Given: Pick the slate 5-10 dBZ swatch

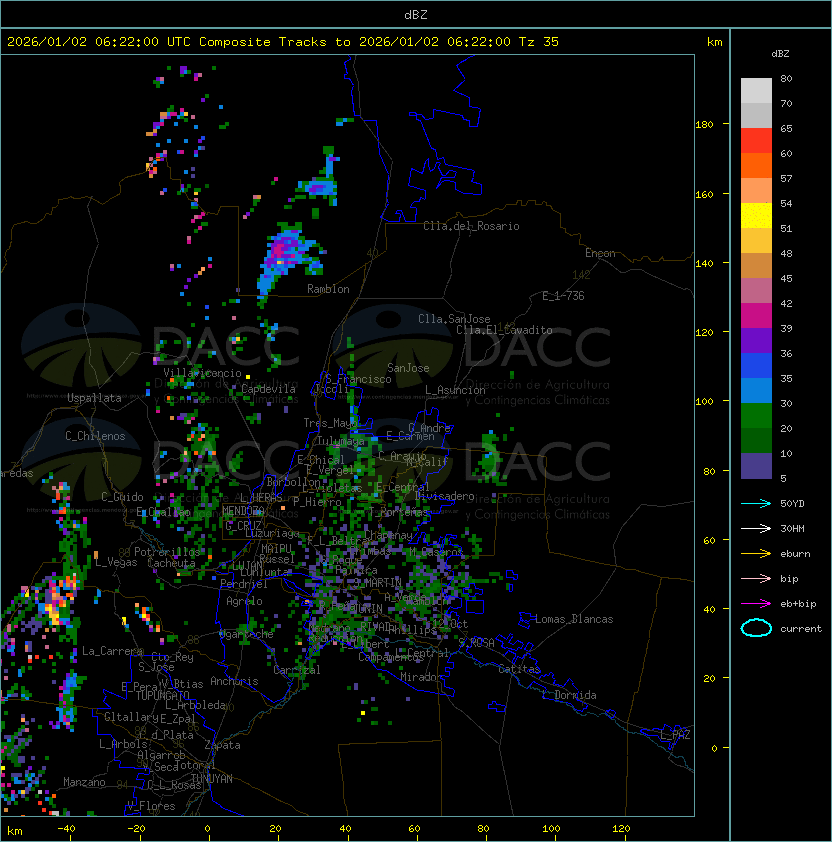Looking at the screenshot, I should [756, 466].
